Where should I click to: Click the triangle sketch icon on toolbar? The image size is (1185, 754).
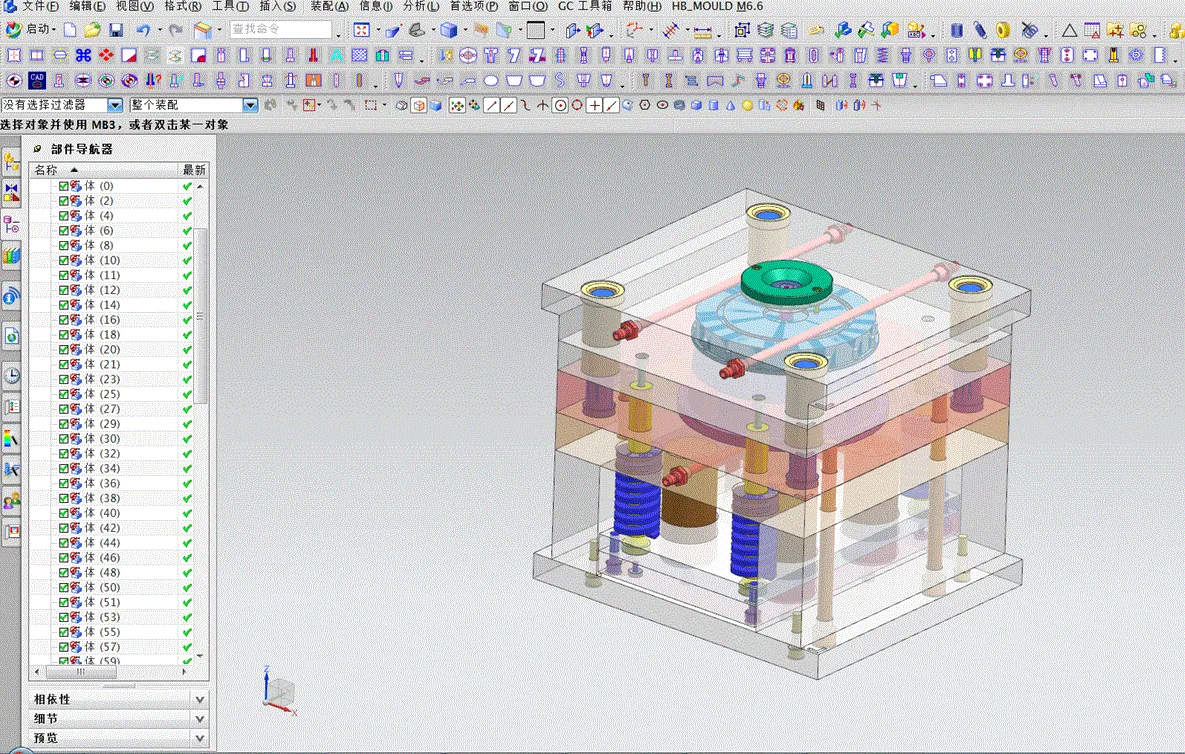[1070, 31]
